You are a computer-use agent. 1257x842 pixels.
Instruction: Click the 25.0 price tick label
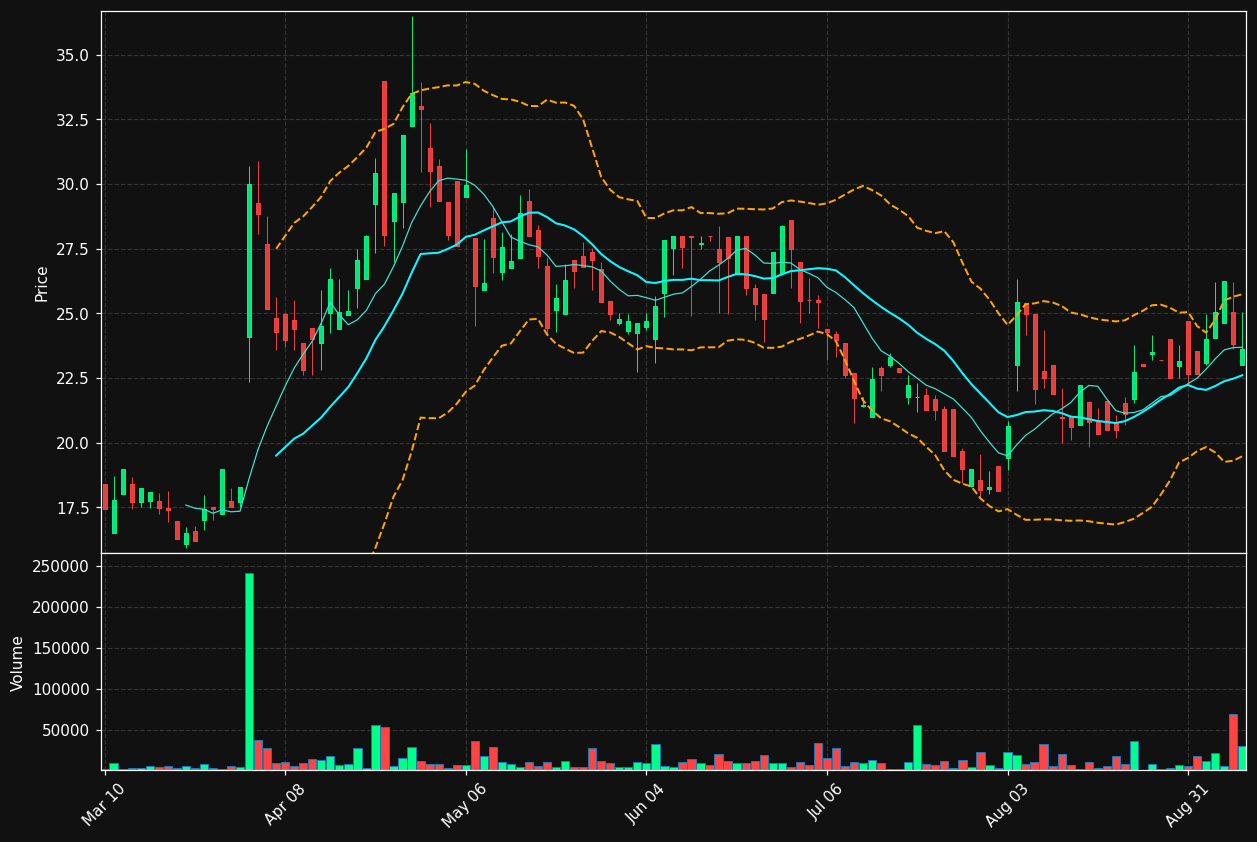[71, 314]
